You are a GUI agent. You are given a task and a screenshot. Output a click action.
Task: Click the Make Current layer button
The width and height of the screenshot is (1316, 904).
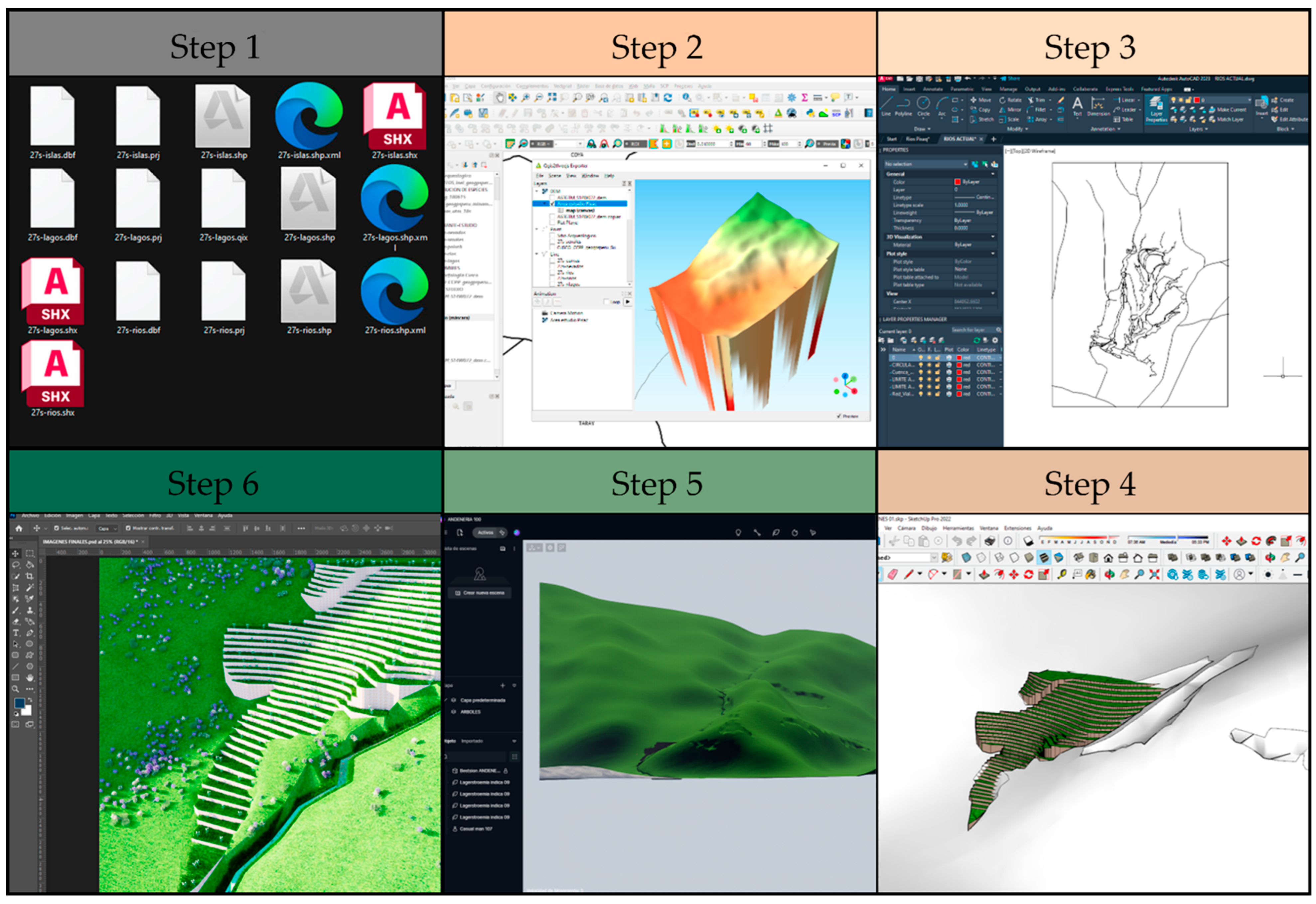click(x=1226, y=109)
